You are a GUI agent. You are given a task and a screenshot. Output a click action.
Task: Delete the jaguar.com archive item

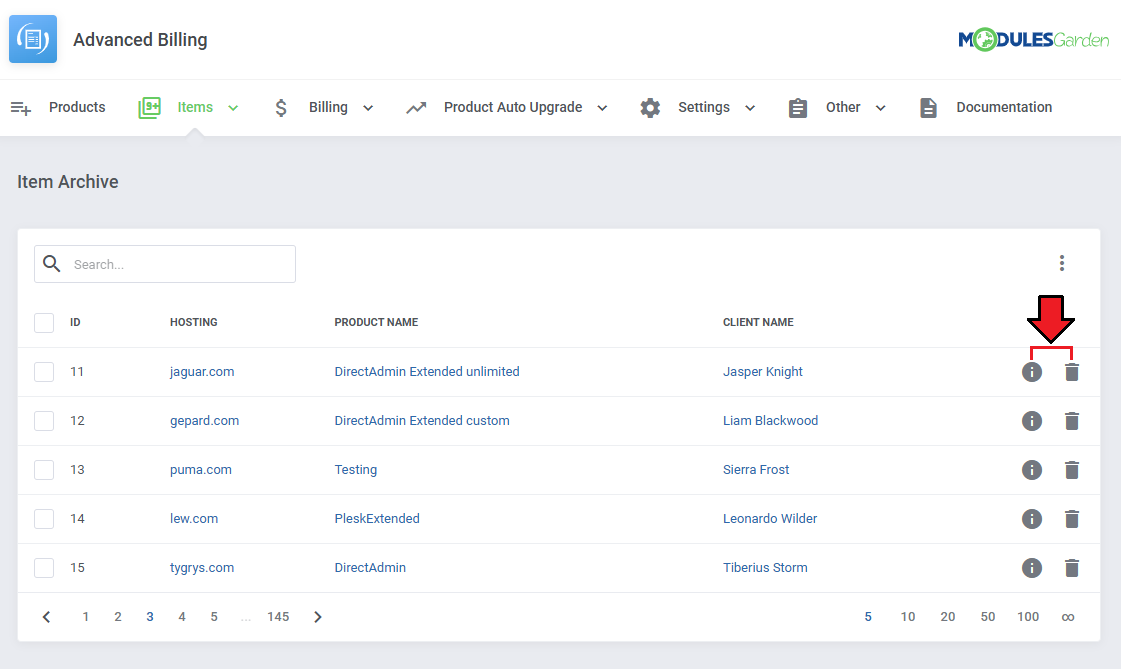point(1072,372)
